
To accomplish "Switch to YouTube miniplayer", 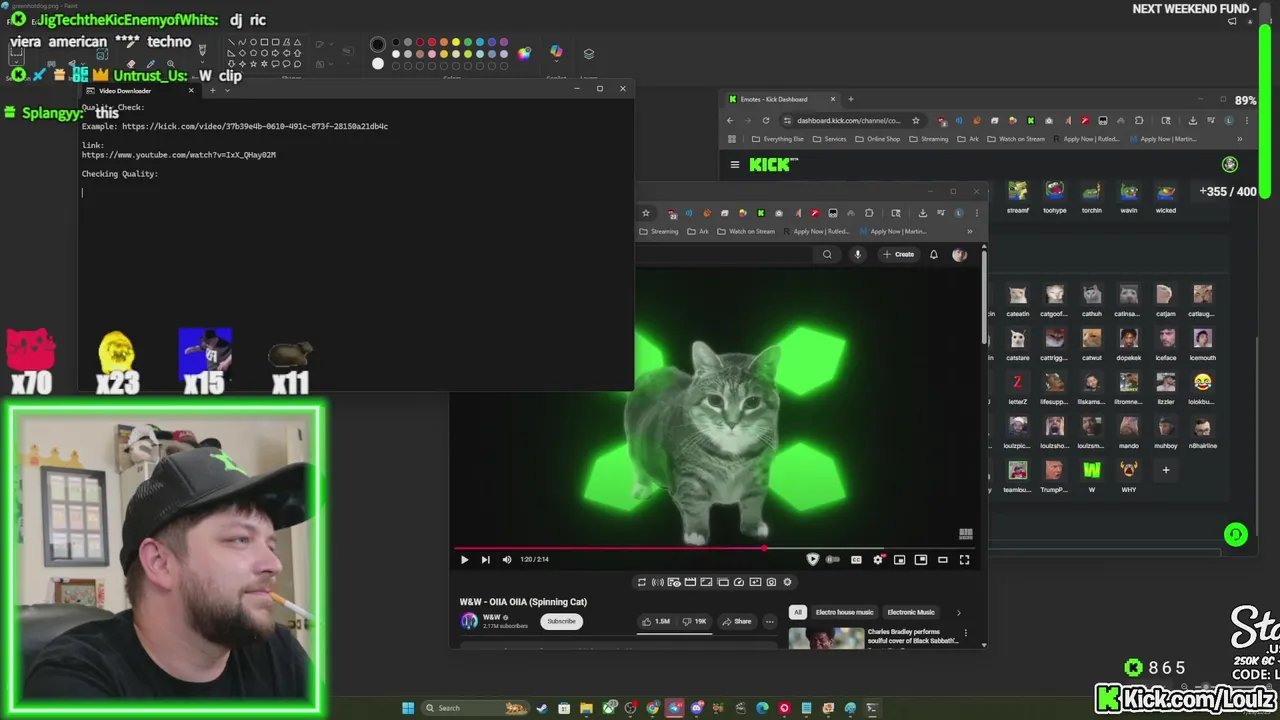I will coord(899,560).
